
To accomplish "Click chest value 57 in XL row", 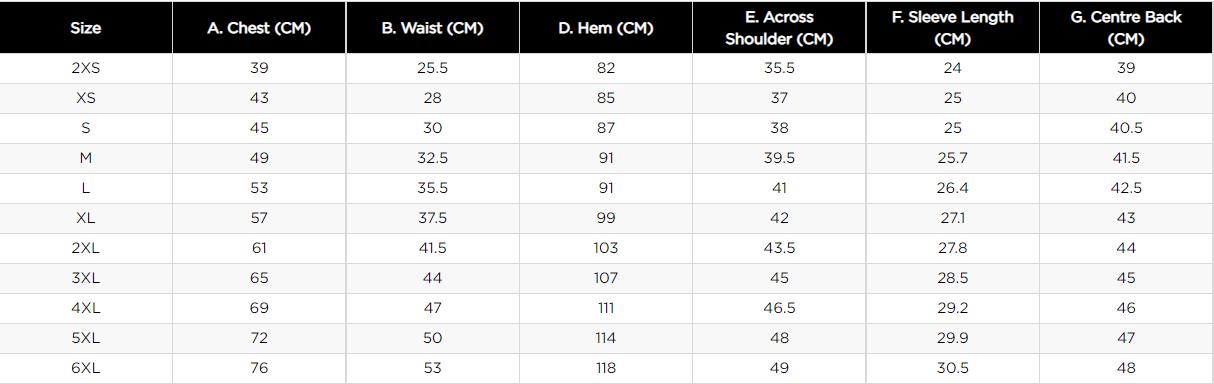I will pos(259,218).
